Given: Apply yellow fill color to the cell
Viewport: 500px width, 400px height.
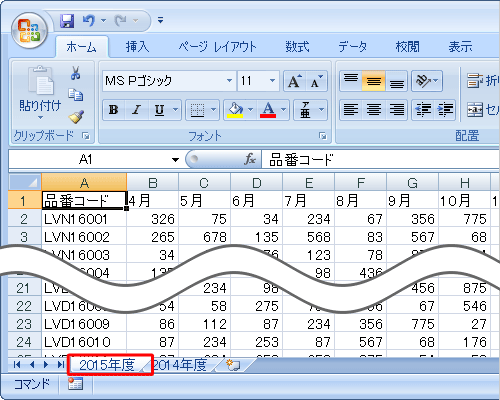Looking at the screenshot, I should tap(235, 110).
